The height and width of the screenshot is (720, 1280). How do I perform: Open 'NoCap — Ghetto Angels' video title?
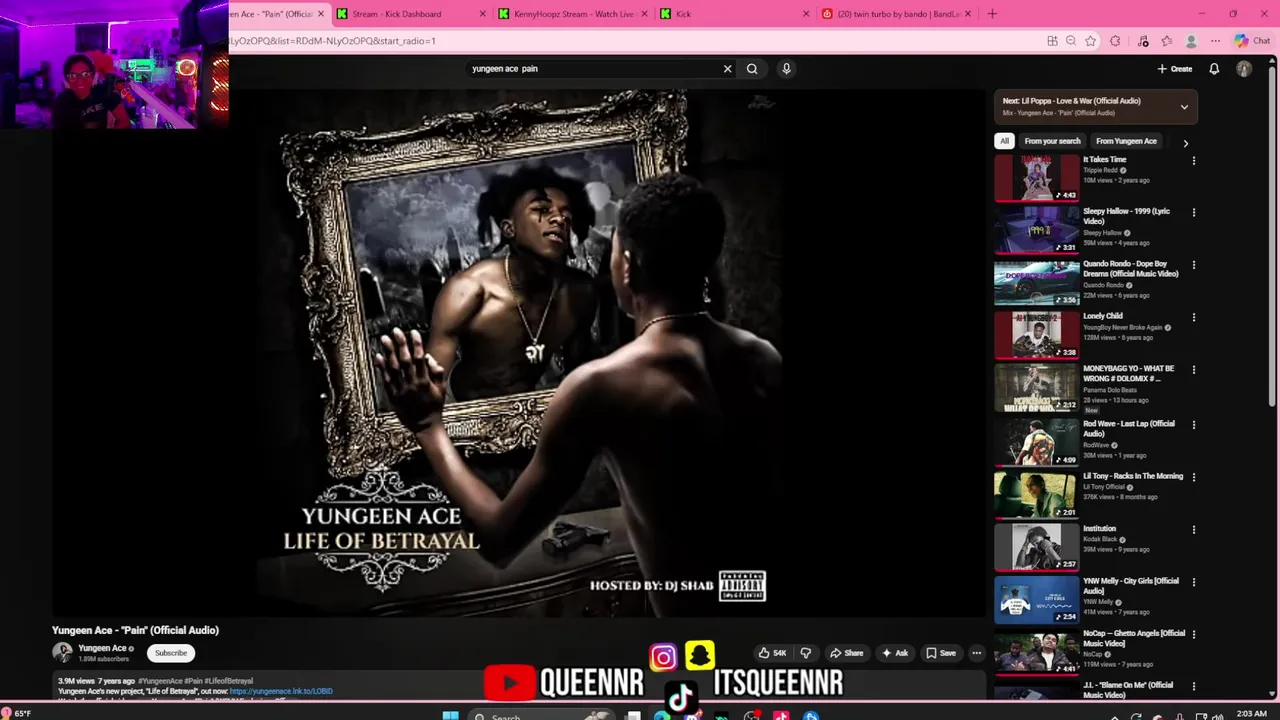[1134, 638]
